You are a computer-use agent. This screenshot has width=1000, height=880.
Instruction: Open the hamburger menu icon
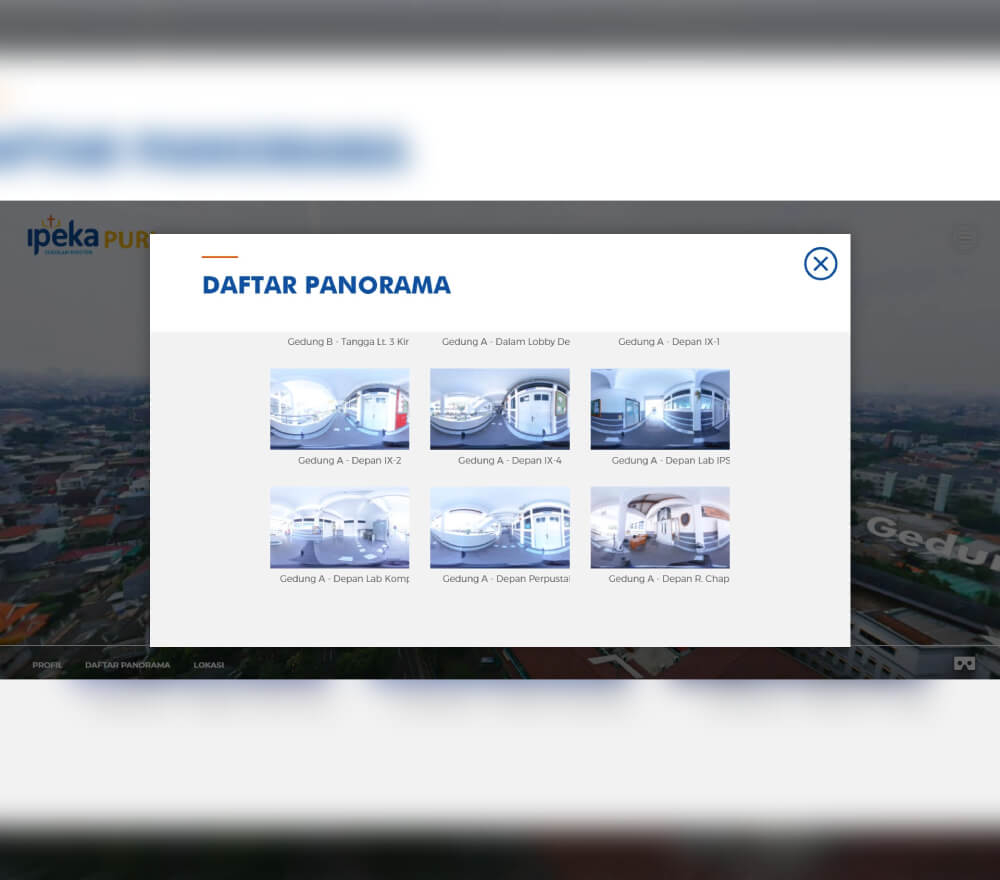click(x=964, y=238)
